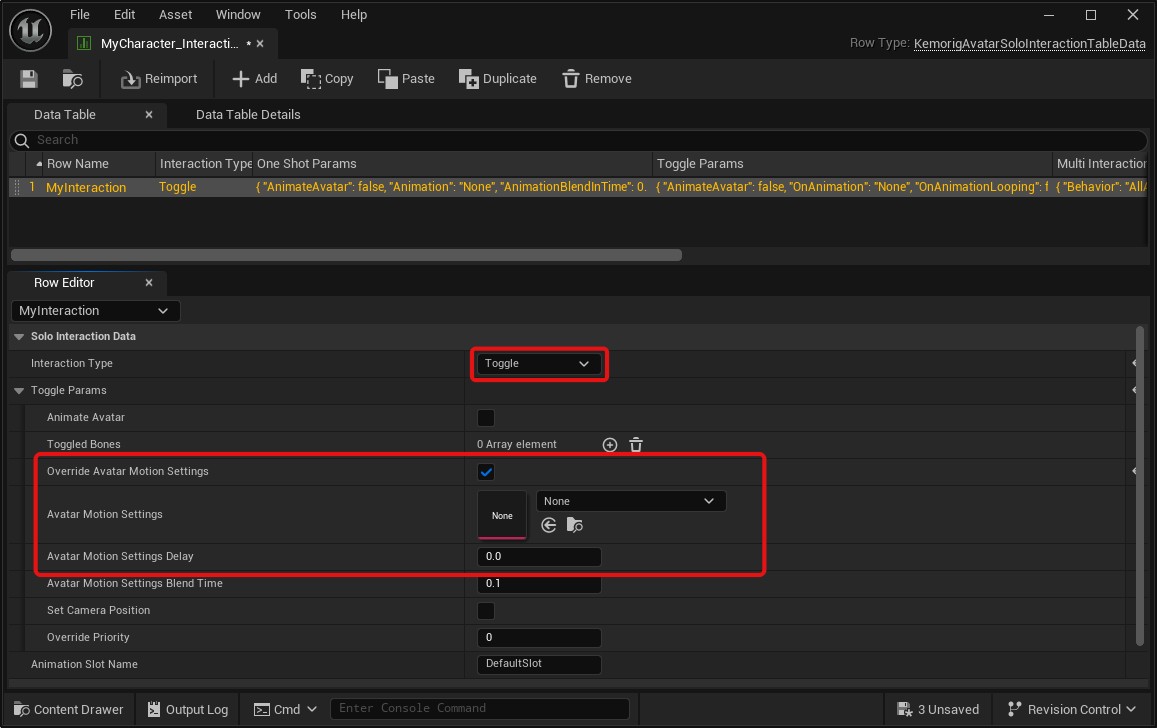The height and width of the screenshot is (728, 1157).
Task: Click the Reimport toolbar button
Action: coord(159,79)
